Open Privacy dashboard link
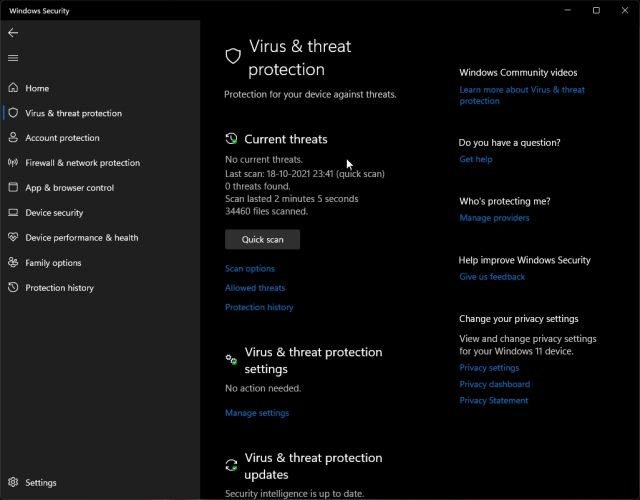 pos(495,384)
